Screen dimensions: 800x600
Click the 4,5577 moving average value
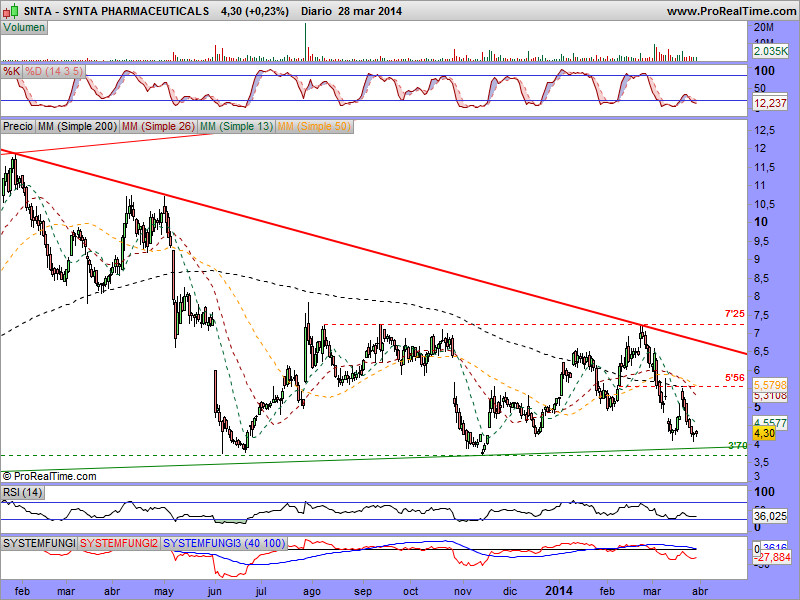770,423
